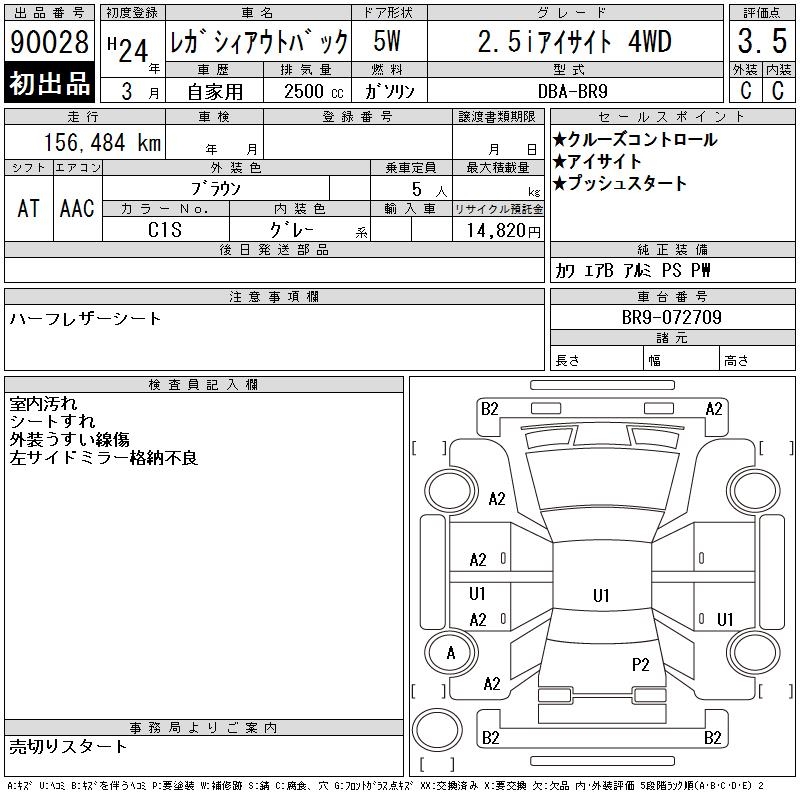Select the spare tire circle below the diagram
The width and height of the screenshot is (800, 800).
[437, 729]
